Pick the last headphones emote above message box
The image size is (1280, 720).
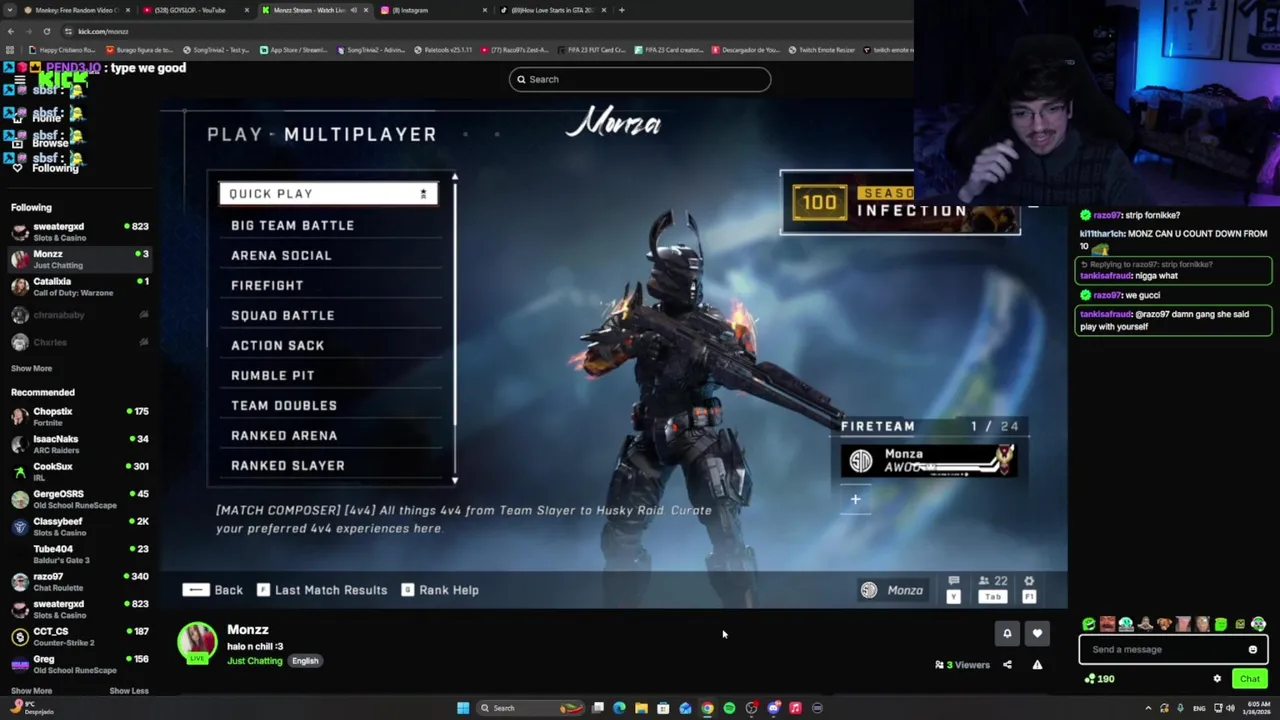point(1258,625)
